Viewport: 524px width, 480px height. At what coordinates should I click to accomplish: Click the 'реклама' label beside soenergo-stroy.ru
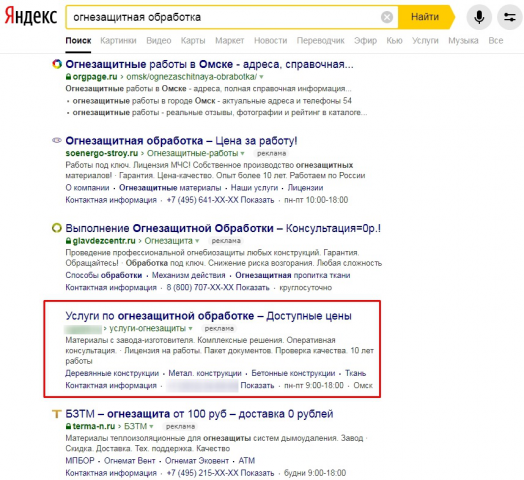[x=271, y=154]
